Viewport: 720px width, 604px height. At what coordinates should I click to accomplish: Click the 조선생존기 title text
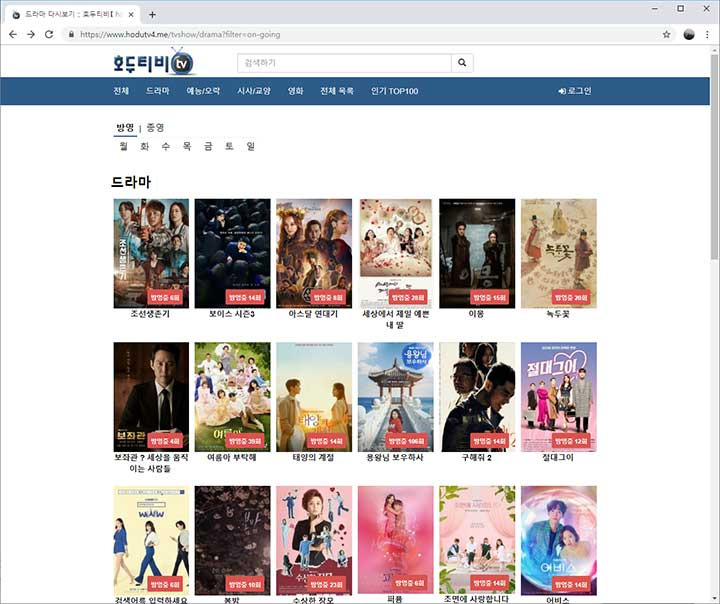coord(150,314)
